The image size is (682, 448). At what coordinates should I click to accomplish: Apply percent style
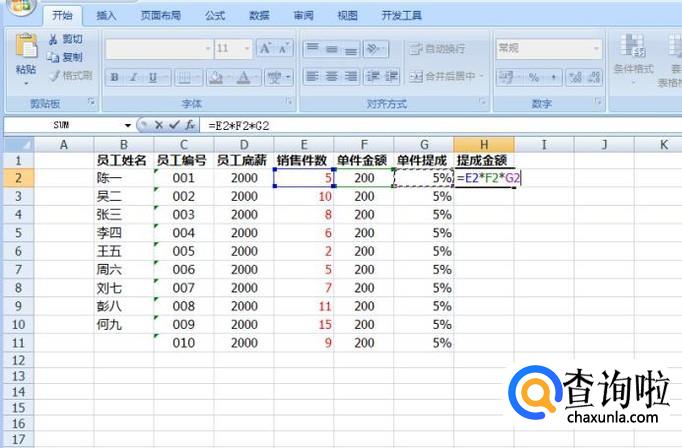tap(534, 77)
